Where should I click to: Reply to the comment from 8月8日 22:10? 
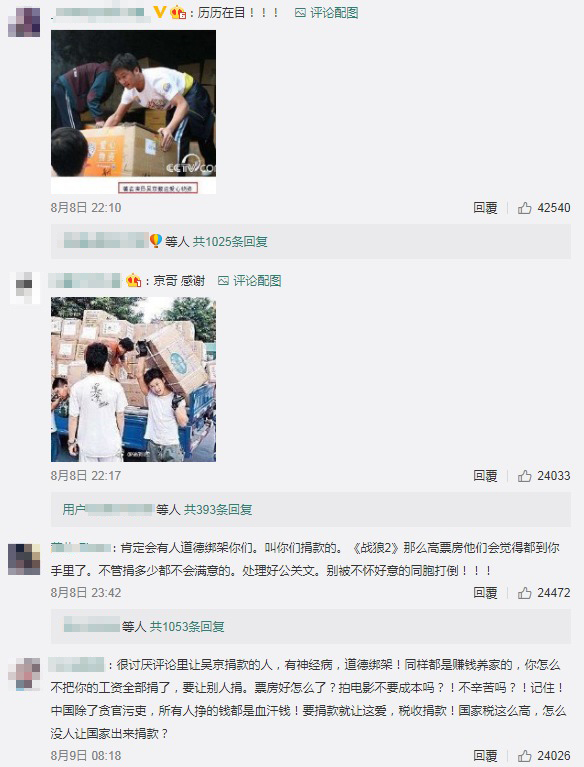[485, 208]
